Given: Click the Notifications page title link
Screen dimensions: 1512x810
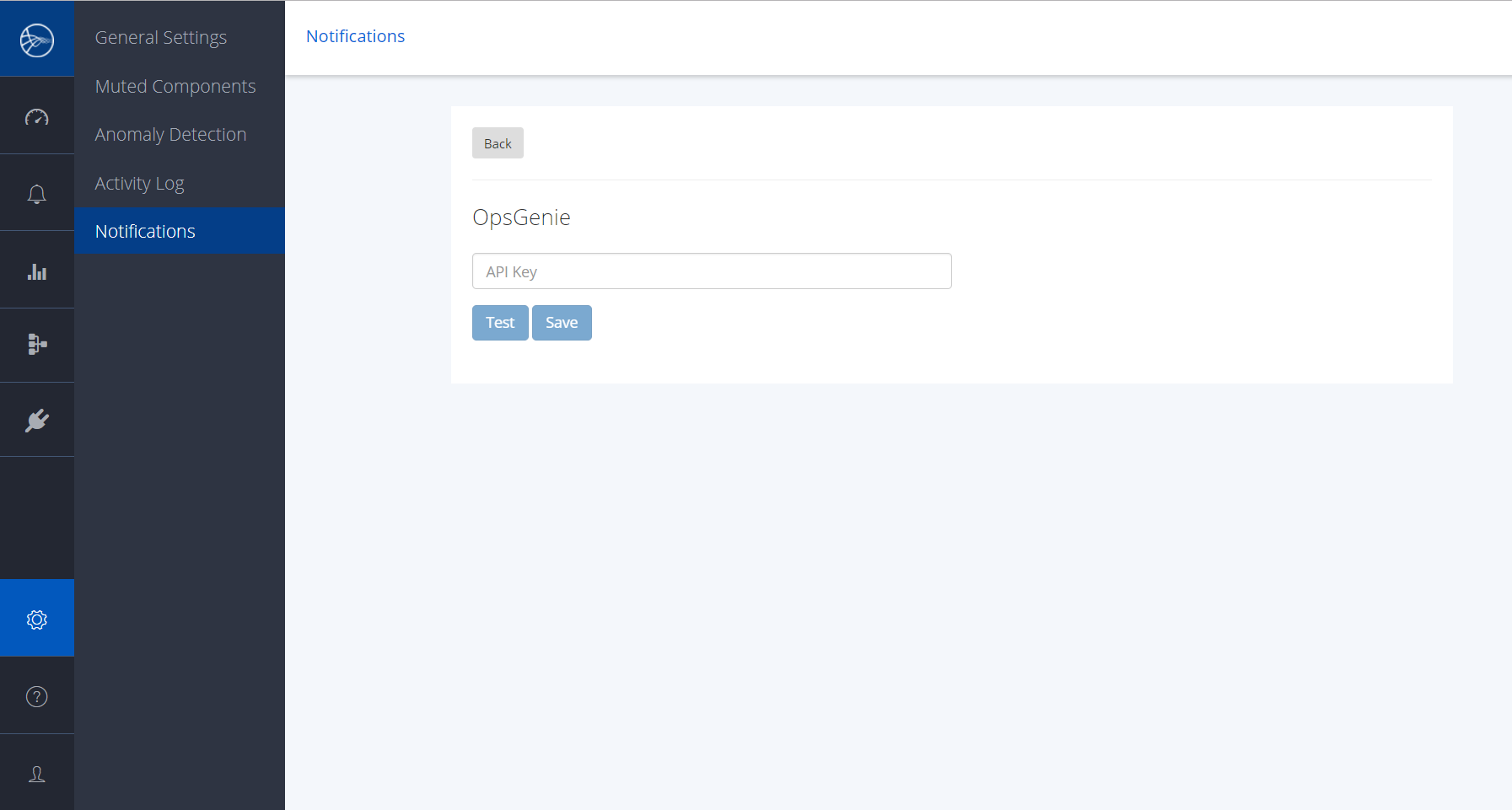Looking at the screenshot, I should (x=356, y=36).
